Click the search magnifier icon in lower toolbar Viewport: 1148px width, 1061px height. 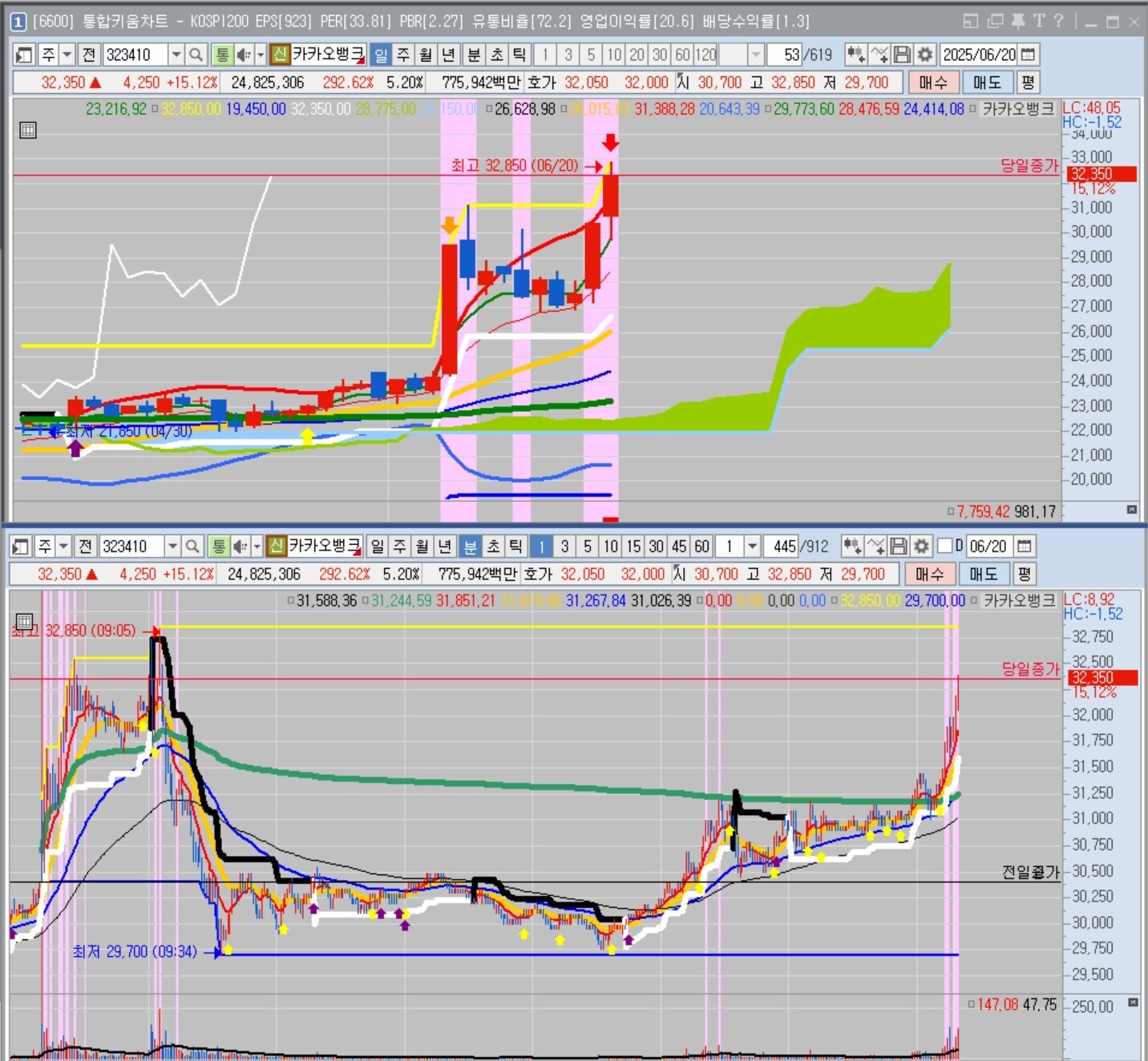pos(192,547)
